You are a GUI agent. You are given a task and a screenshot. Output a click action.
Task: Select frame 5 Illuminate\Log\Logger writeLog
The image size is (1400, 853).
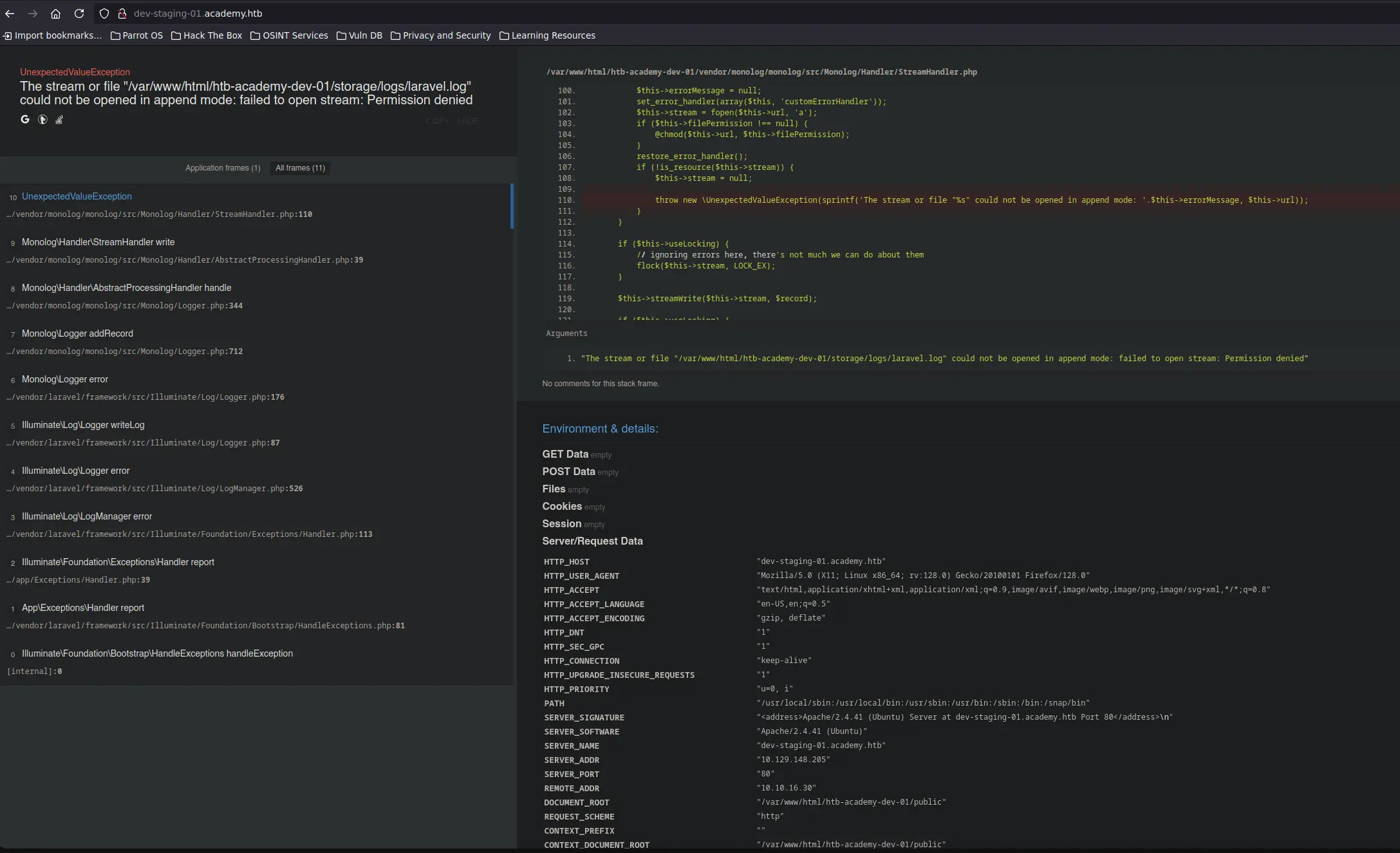coord(256,434)
